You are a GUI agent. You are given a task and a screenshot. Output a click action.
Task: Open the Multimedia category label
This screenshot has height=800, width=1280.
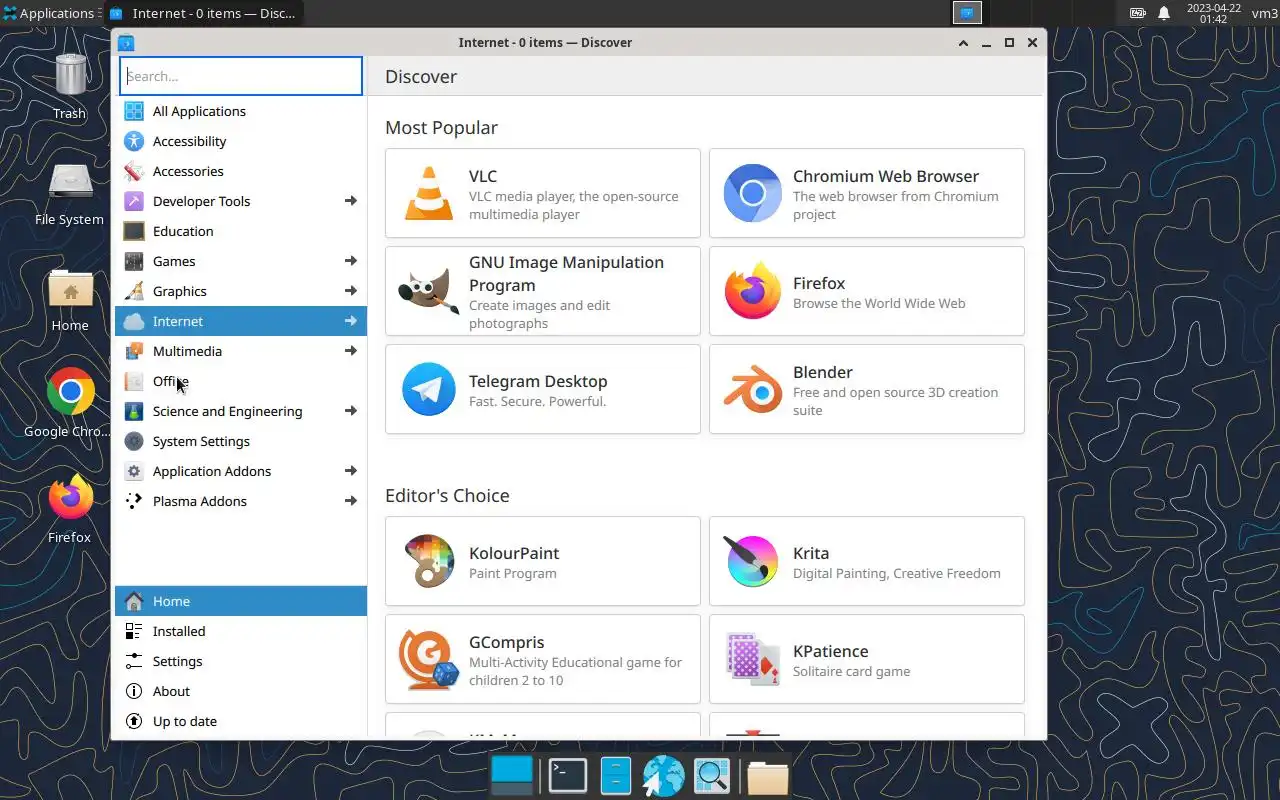click(x=187, y=351)
